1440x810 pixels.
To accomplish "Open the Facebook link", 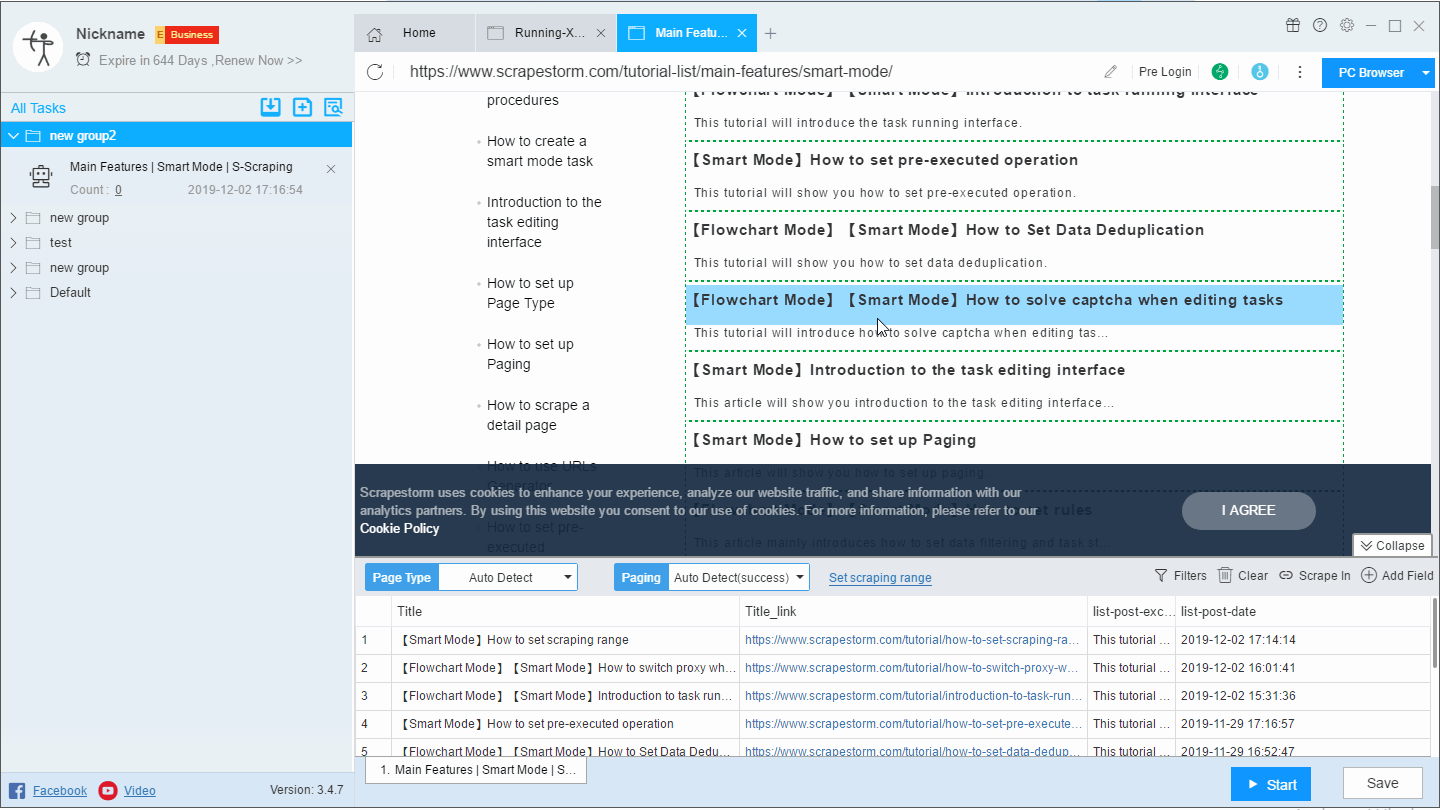I will (60, 790).
